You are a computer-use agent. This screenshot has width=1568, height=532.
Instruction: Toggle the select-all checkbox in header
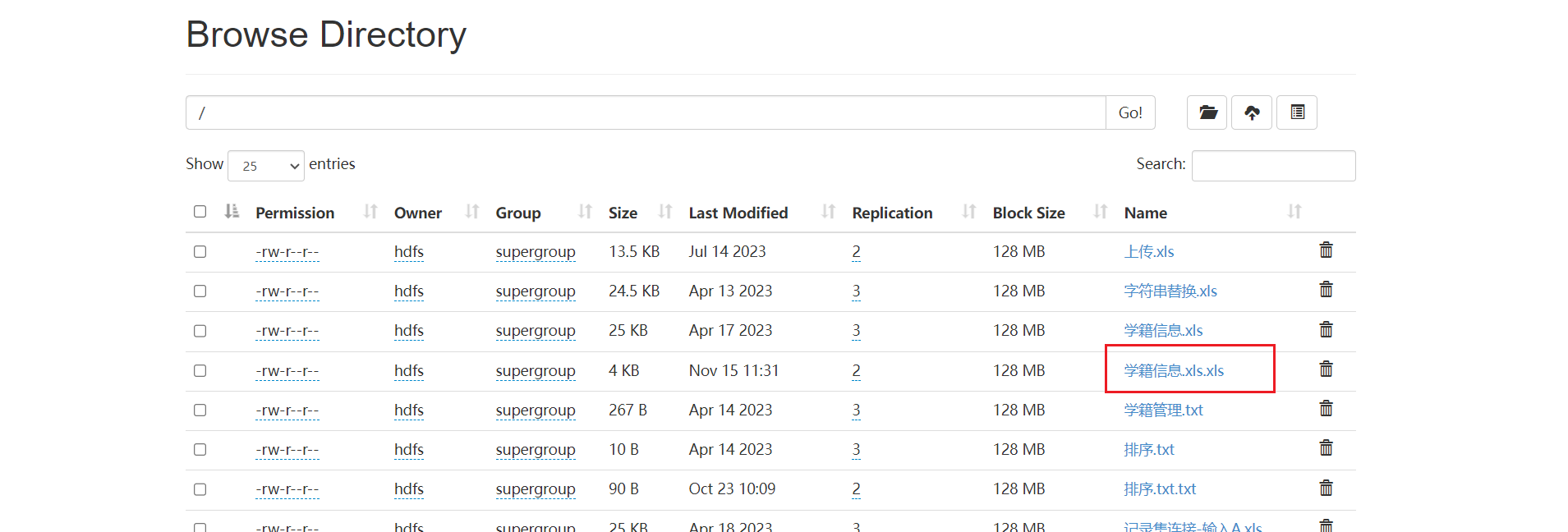(x=200, y=212)
